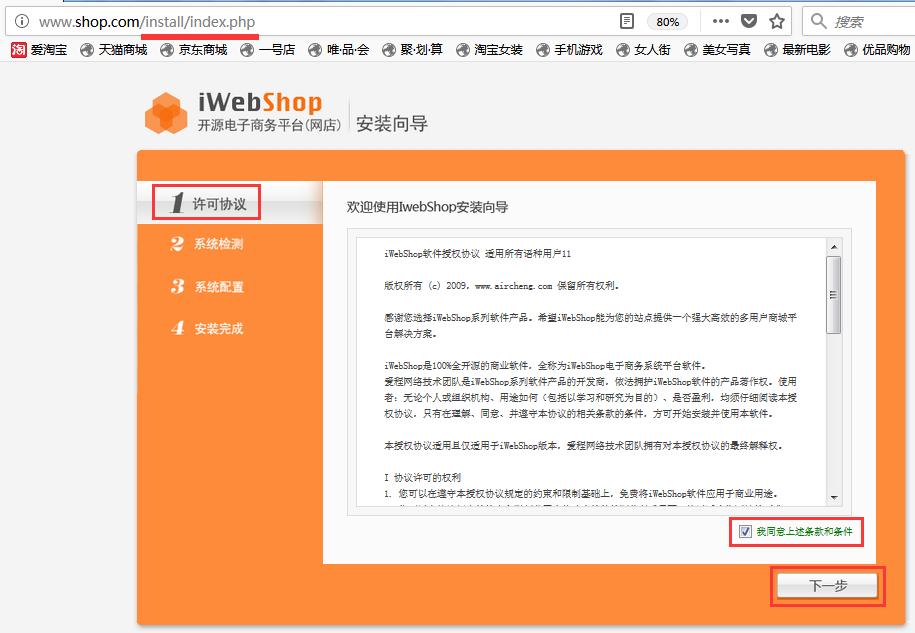
Task: Click the 协议许可的权利 section heading
Action: (422, 477)
